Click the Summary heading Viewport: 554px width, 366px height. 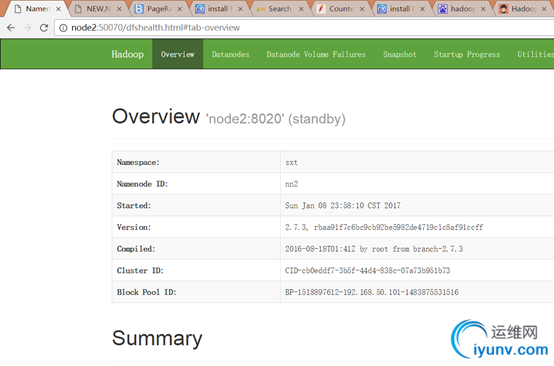[157, 338]
